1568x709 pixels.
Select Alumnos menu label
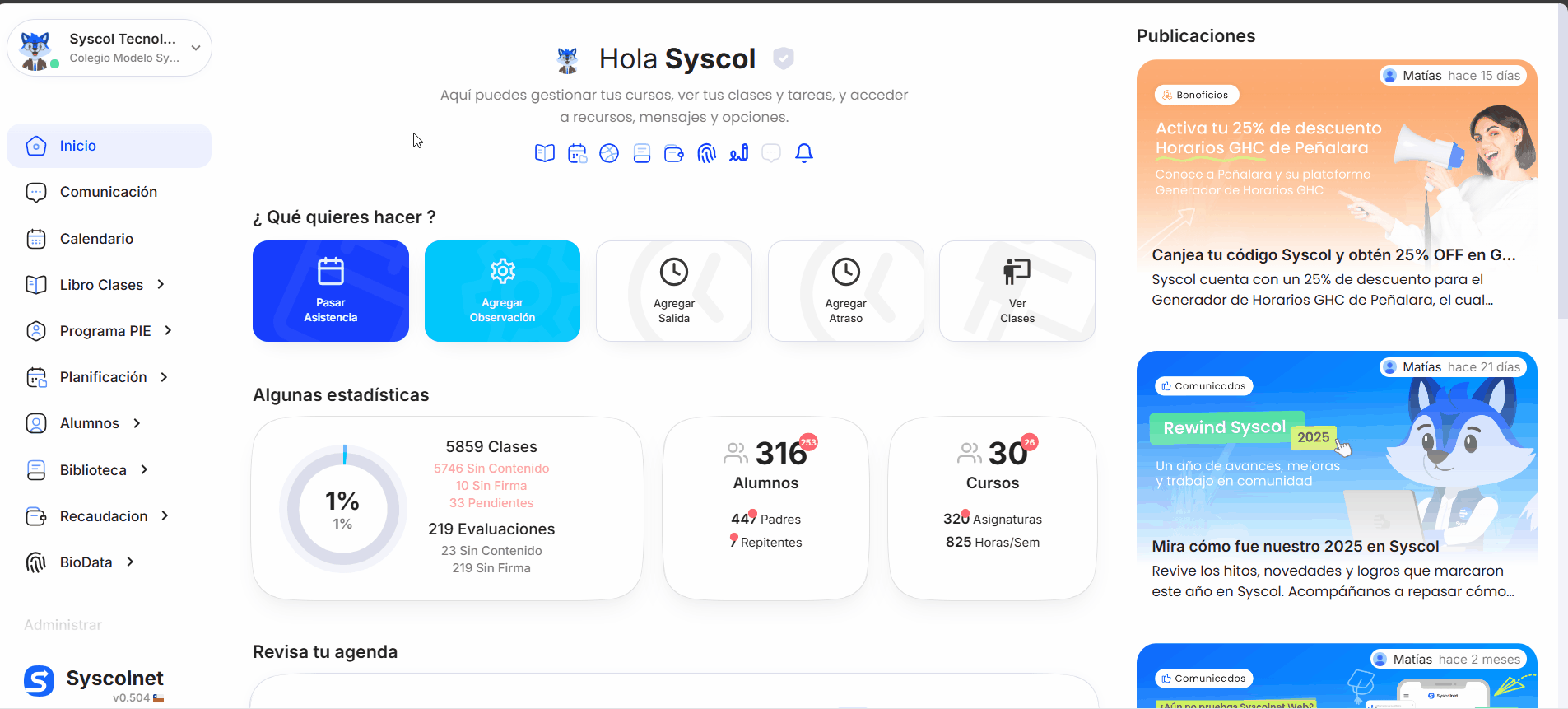click(x=90, y=423)
